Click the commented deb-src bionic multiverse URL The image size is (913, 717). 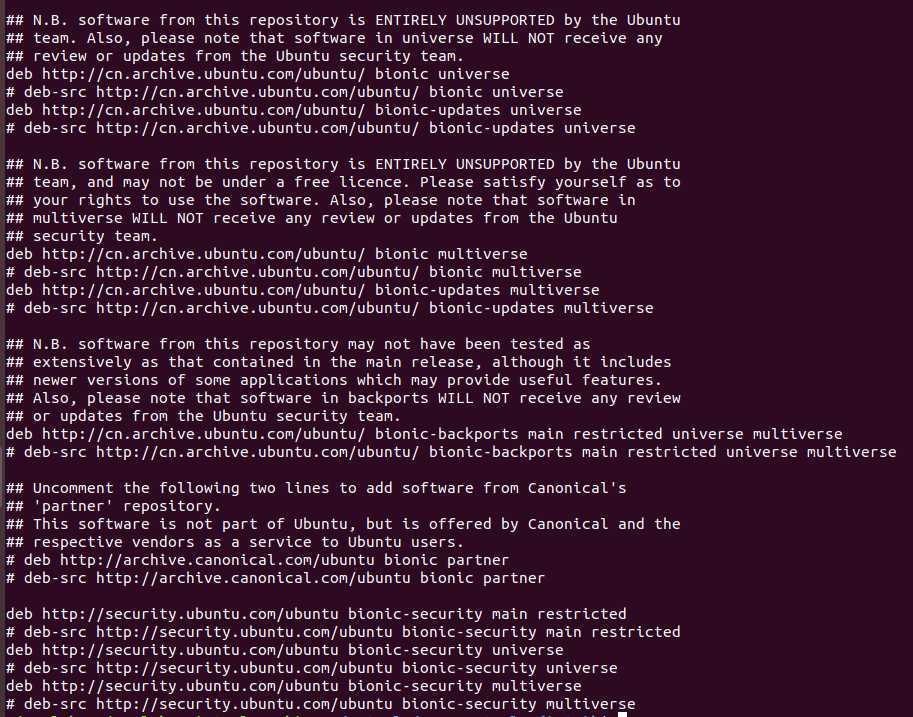[x=257, y=272]
